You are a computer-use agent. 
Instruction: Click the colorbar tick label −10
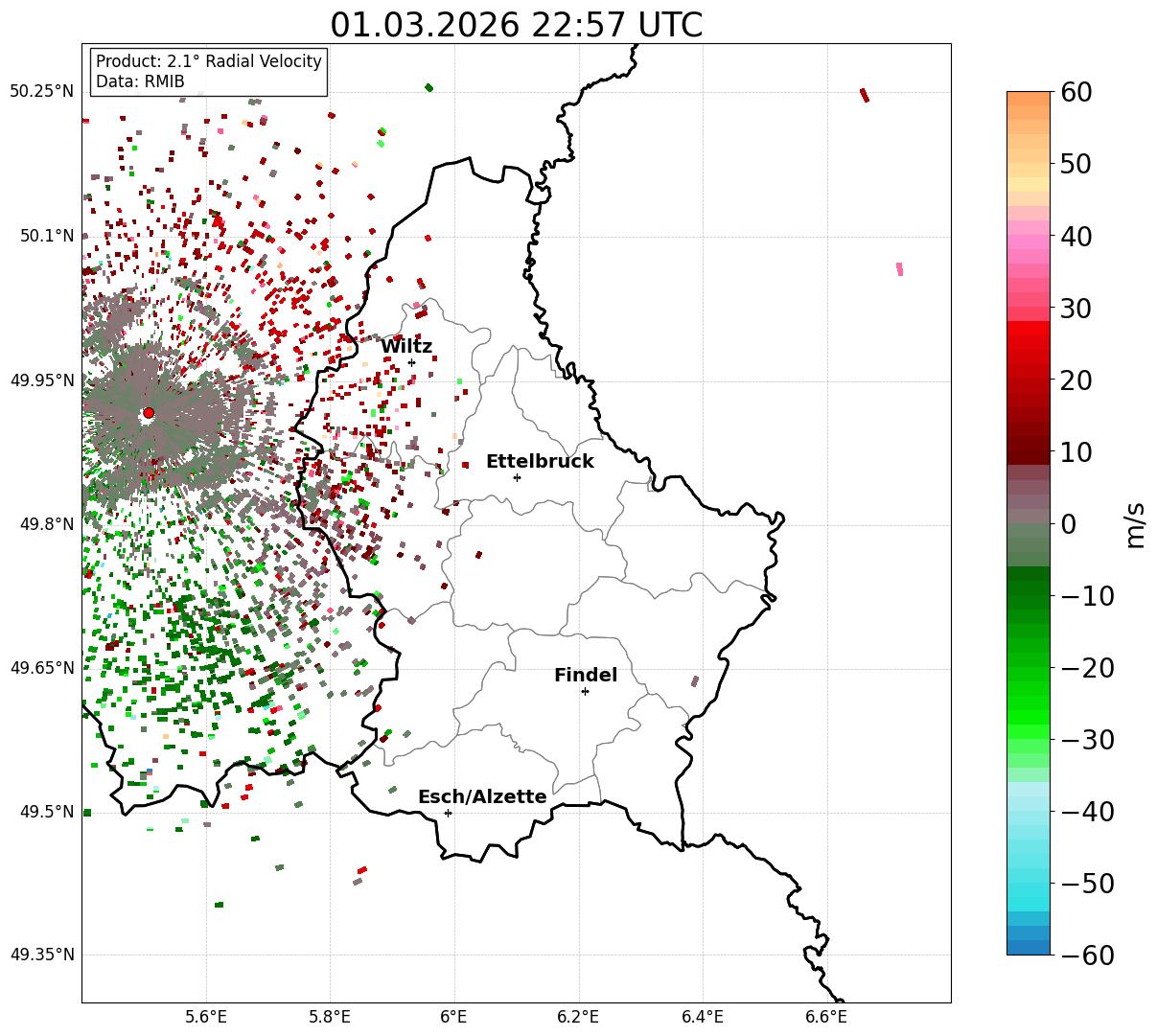pyautogui.click(x=1087, y=595)
